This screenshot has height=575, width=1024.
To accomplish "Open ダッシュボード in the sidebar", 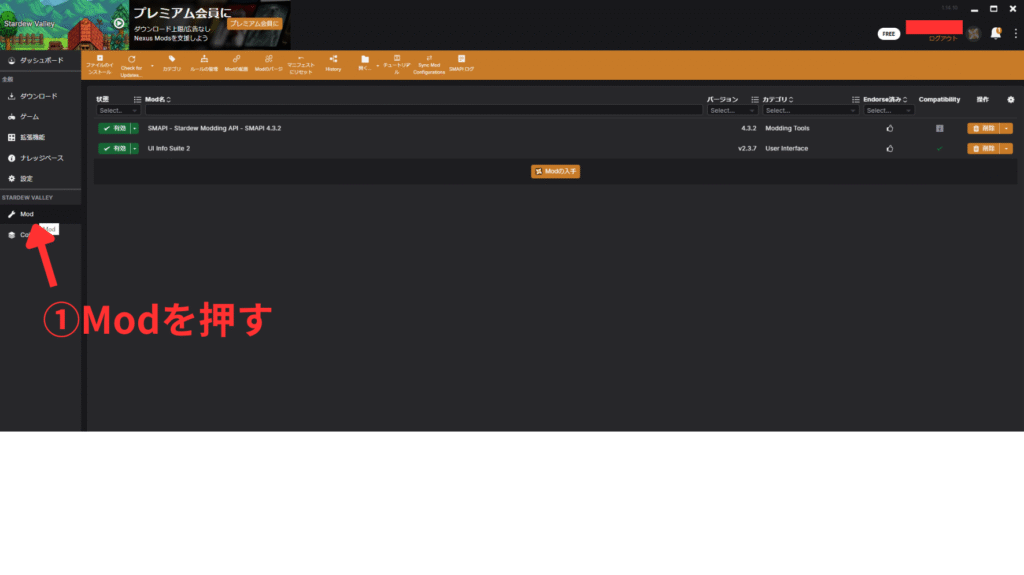I will 40,60.
